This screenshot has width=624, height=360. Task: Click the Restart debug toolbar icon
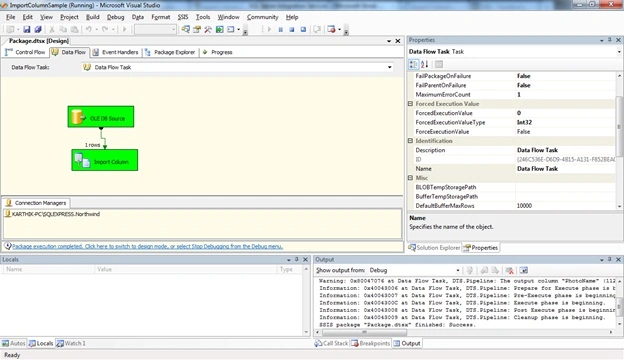tap(303, 29)
